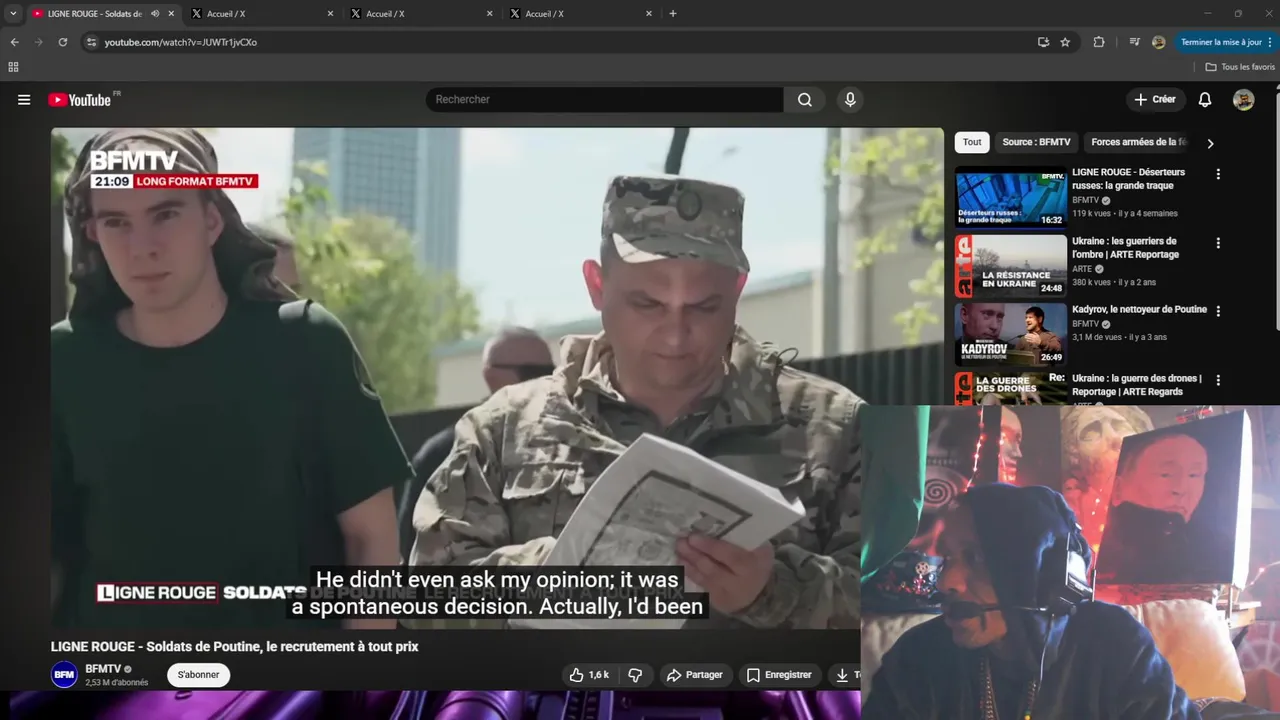Close the first Accueil / X tab
The image size is (1280, 720).
pyautogui.click(x=331, y=14)
